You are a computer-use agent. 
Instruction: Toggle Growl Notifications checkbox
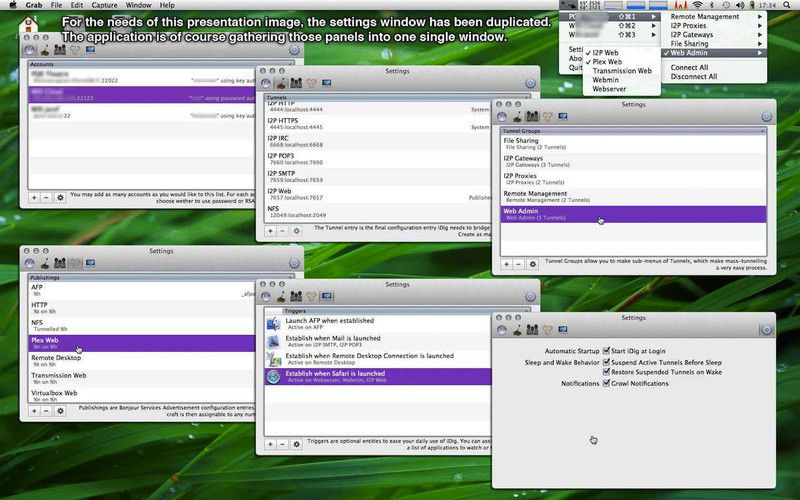click(x=606, y=383)
